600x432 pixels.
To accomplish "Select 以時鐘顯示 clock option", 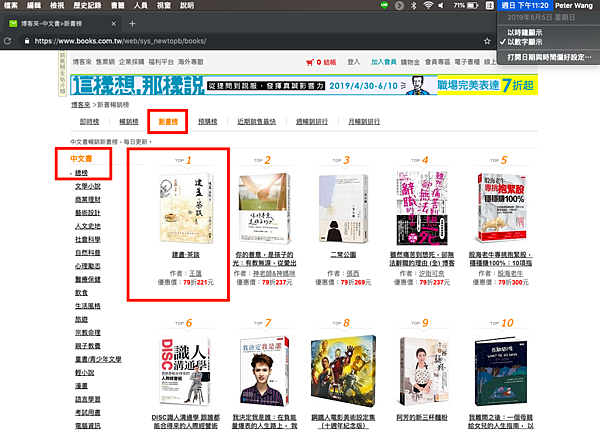I will tap(525, 33).
